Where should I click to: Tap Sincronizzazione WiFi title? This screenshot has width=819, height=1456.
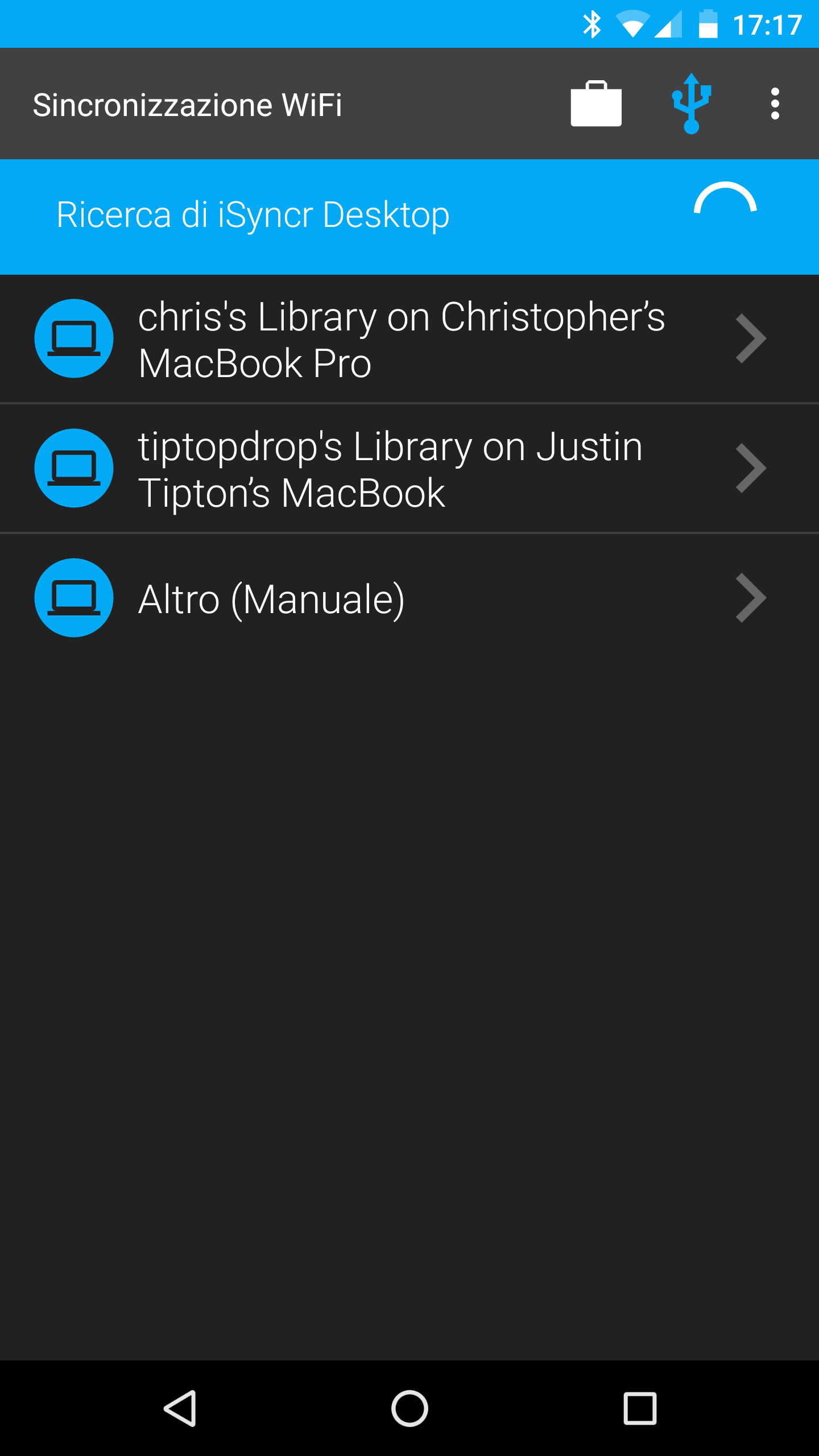point(188,105)
